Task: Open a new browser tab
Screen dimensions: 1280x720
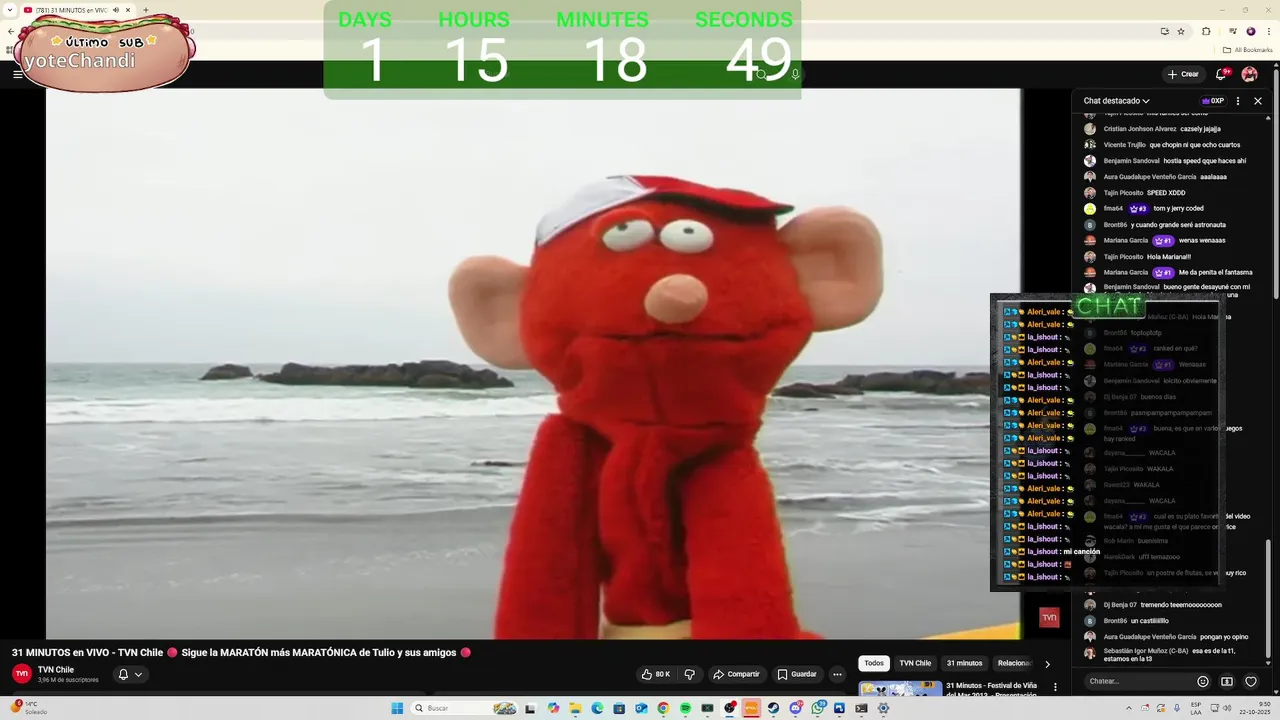Action: tap(146, 10)
